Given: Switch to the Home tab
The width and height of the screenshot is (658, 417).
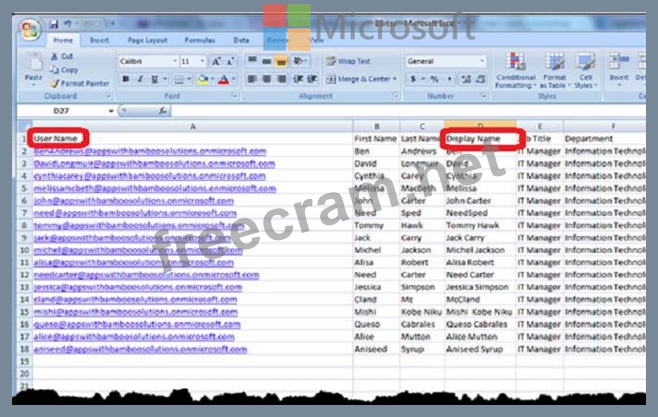Looking at the screenshot, I should click(63, 40).
